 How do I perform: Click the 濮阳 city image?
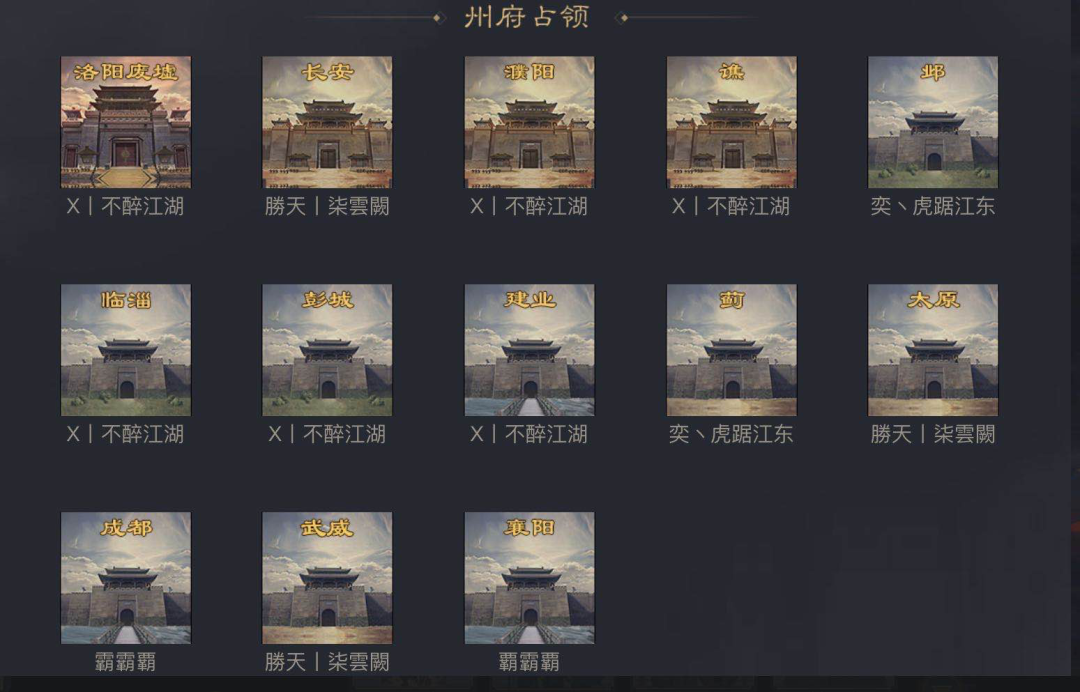530,122
